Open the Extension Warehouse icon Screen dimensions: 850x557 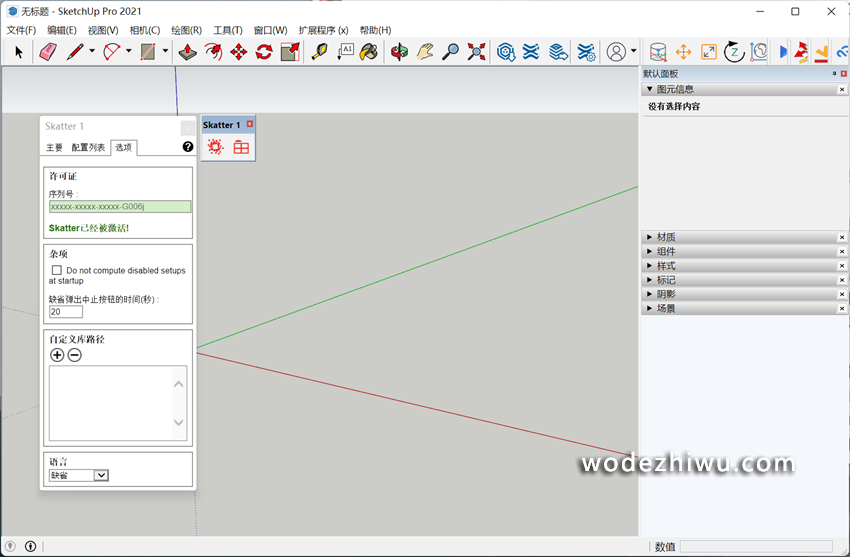[x=531, y=52]
